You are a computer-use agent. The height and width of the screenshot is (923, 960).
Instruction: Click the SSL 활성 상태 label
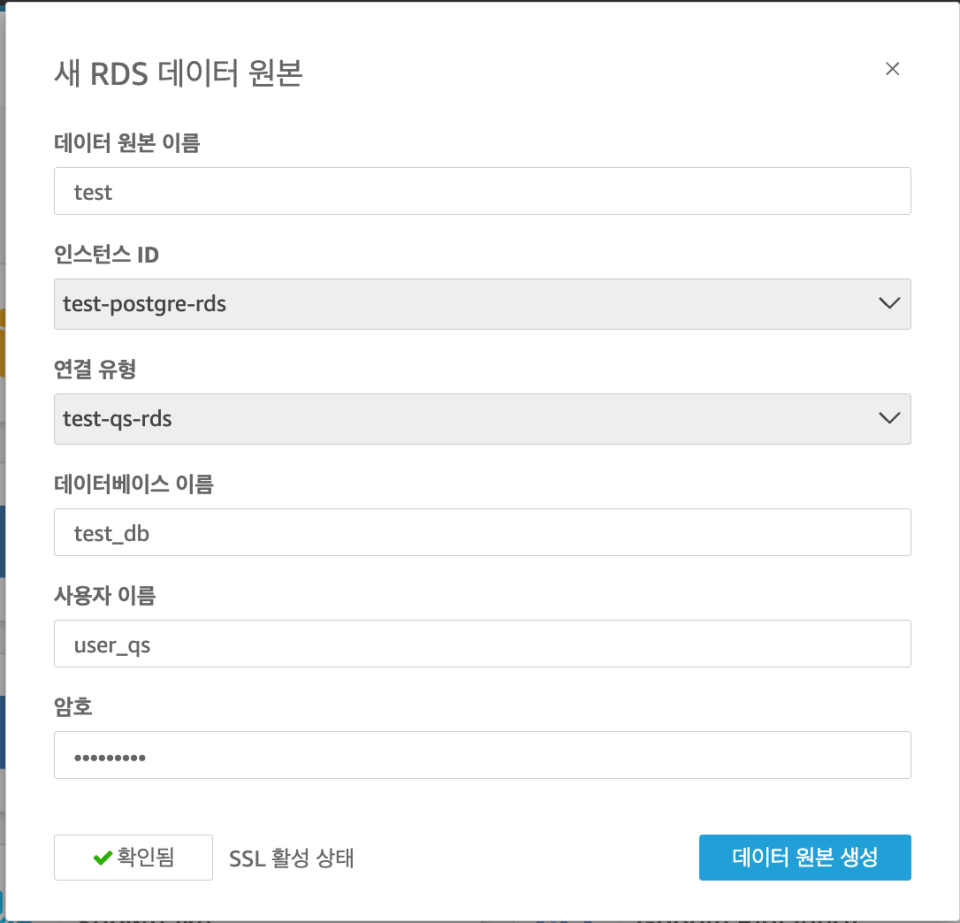click(291, 857)
